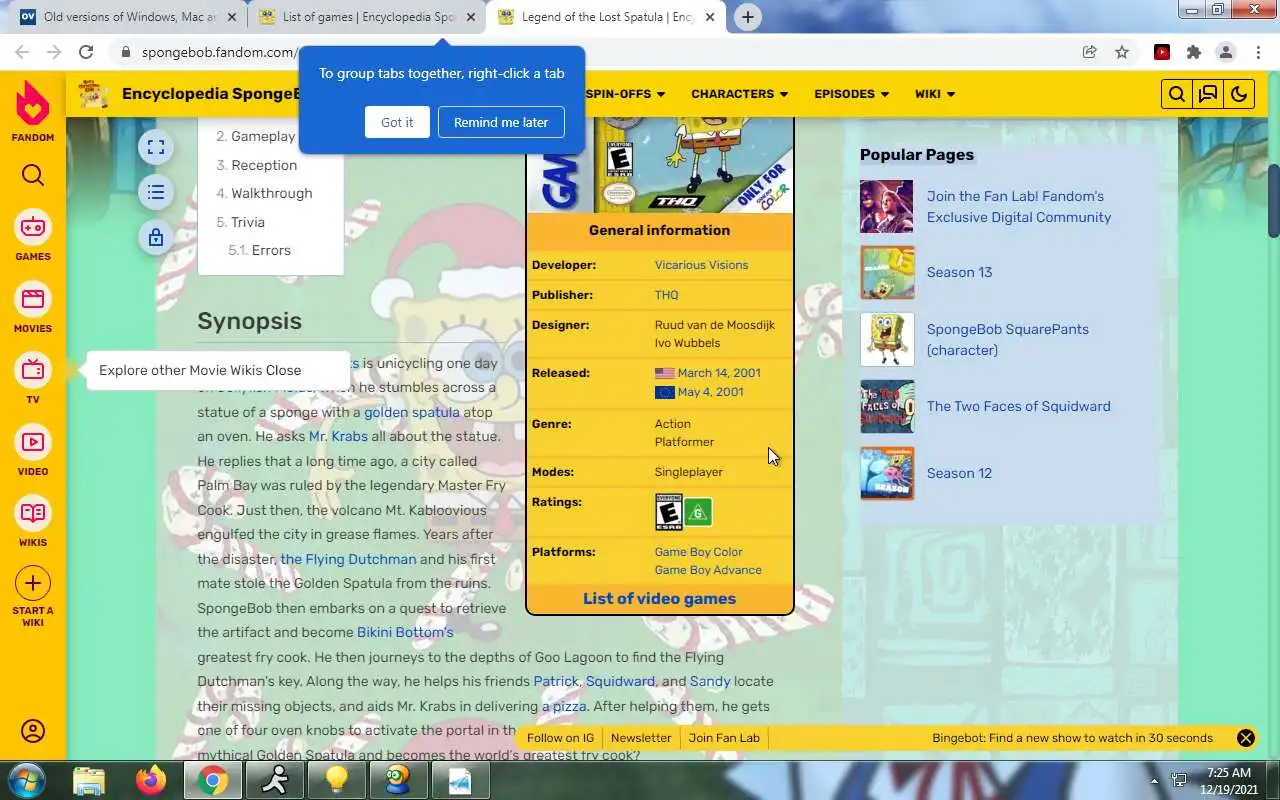Image resolution: width=1280 pixels, height=800 pixels.
Task: Expand the Characters dropdown menu
Action: [739, 94]
